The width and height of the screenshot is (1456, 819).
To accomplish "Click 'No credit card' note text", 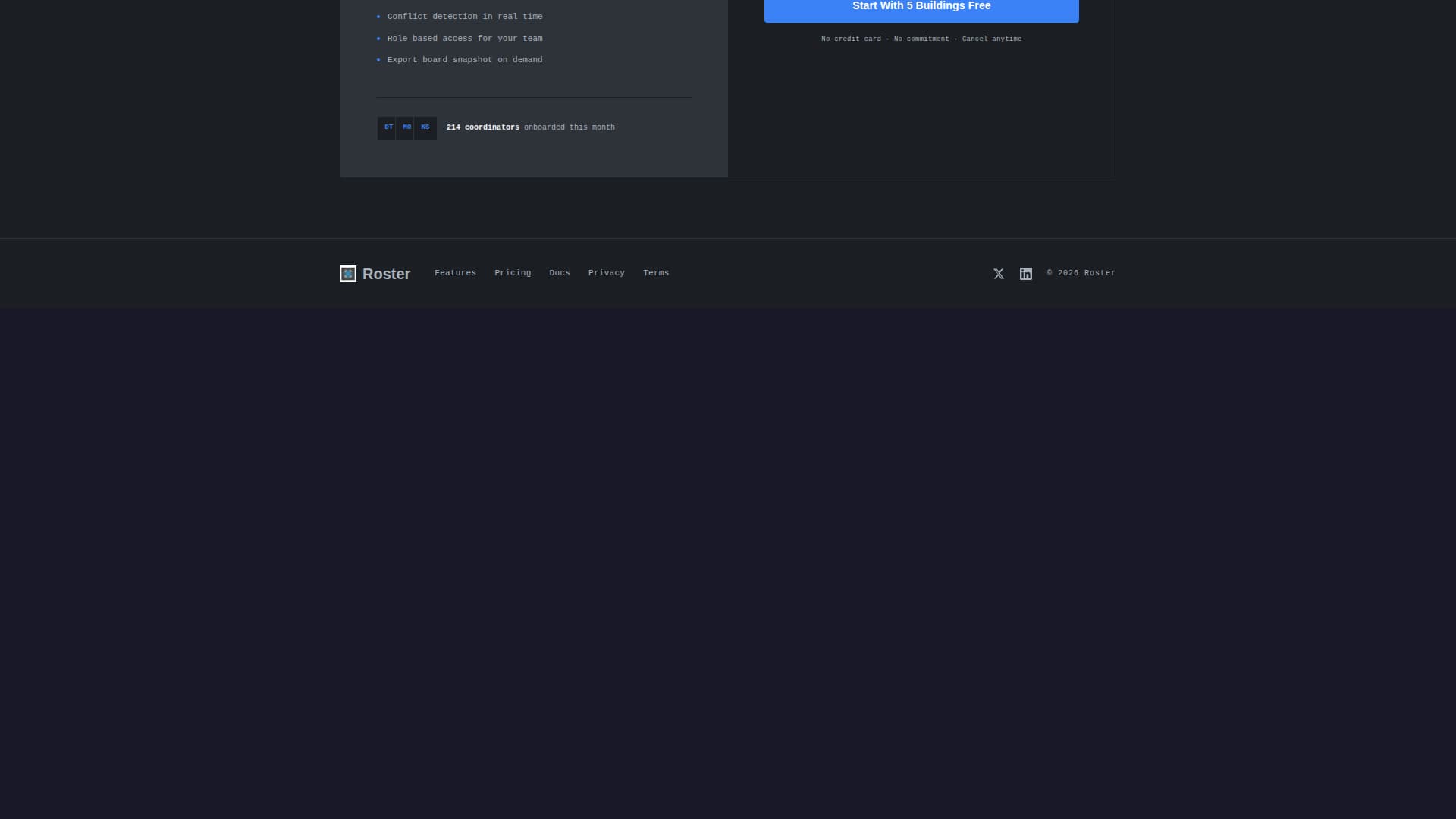I will (x=851, y=39).
